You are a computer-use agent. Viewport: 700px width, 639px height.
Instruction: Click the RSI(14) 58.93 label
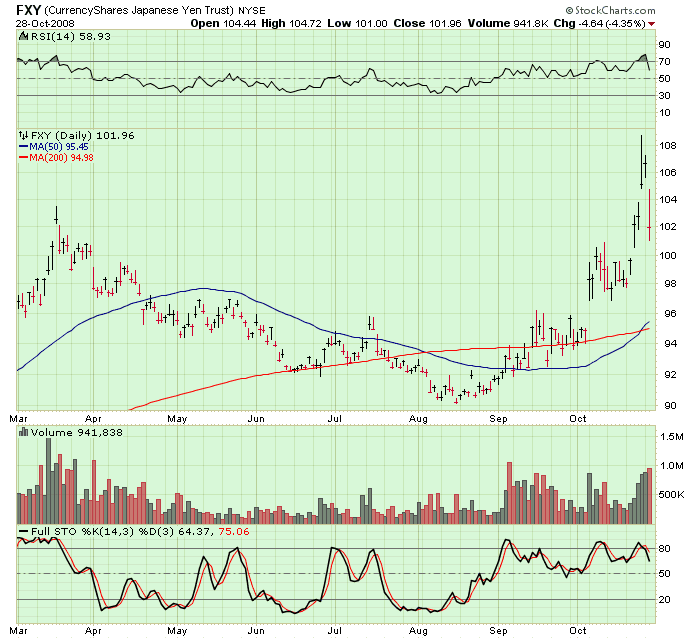click(x=71, y=36)
